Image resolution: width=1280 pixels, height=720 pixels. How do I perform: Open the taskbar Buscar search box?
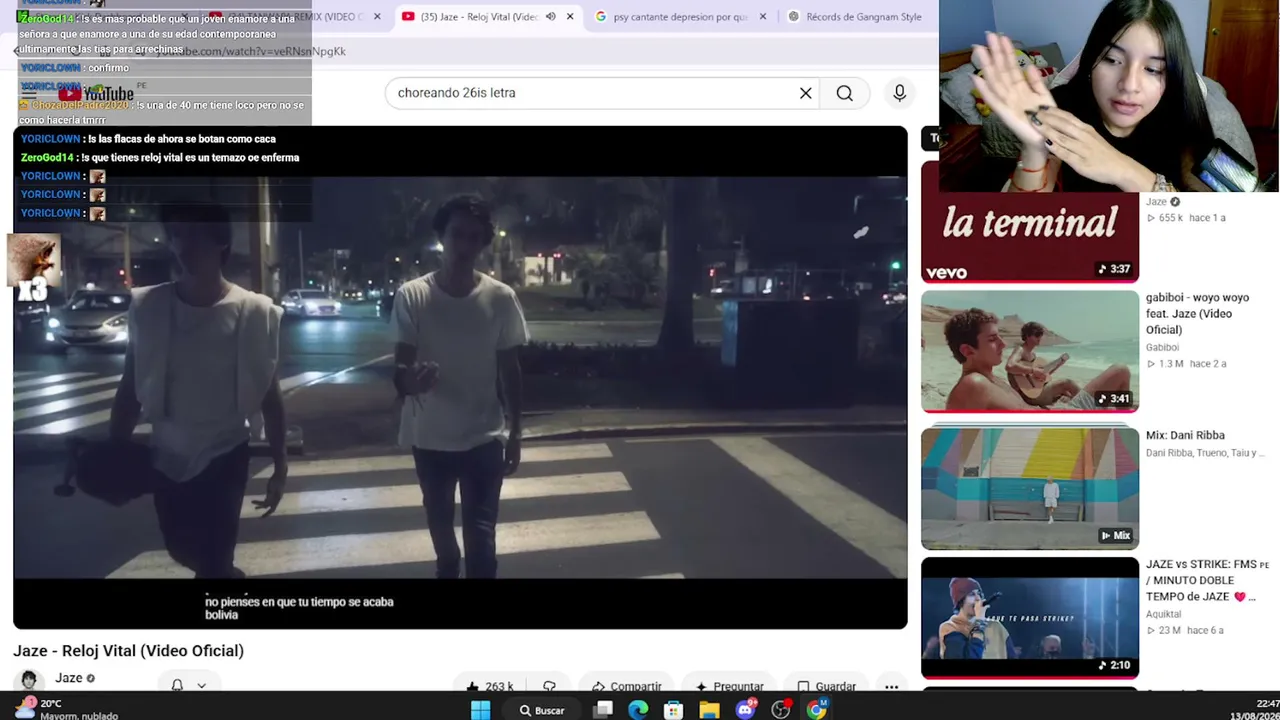(542, 710)
